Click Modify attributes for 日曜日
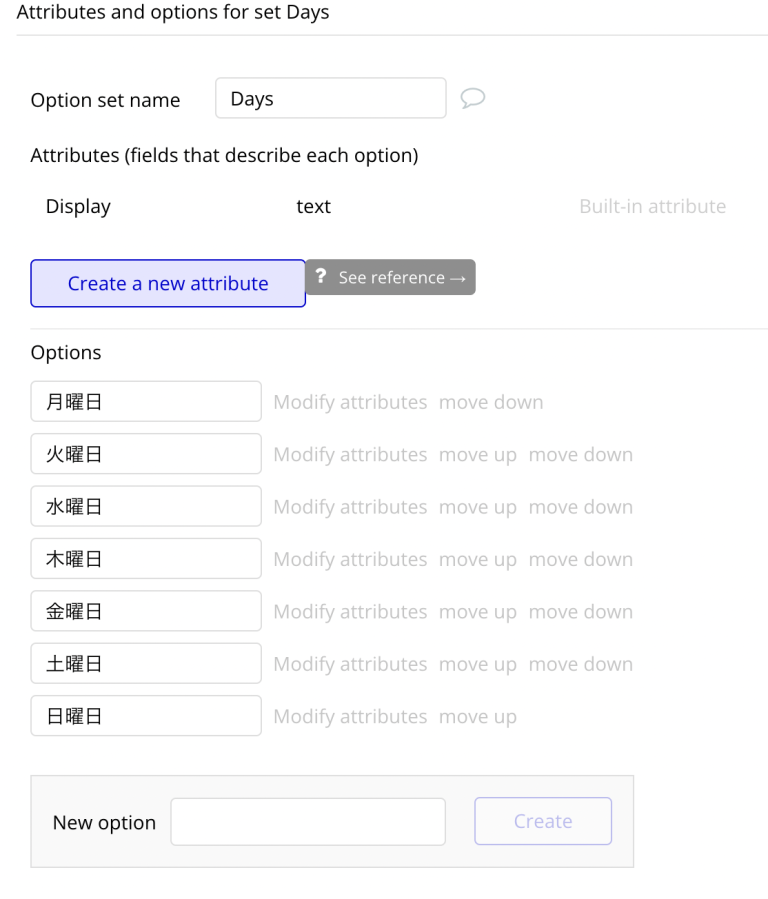This screenshot has height=899, width=768. point(350,716)
